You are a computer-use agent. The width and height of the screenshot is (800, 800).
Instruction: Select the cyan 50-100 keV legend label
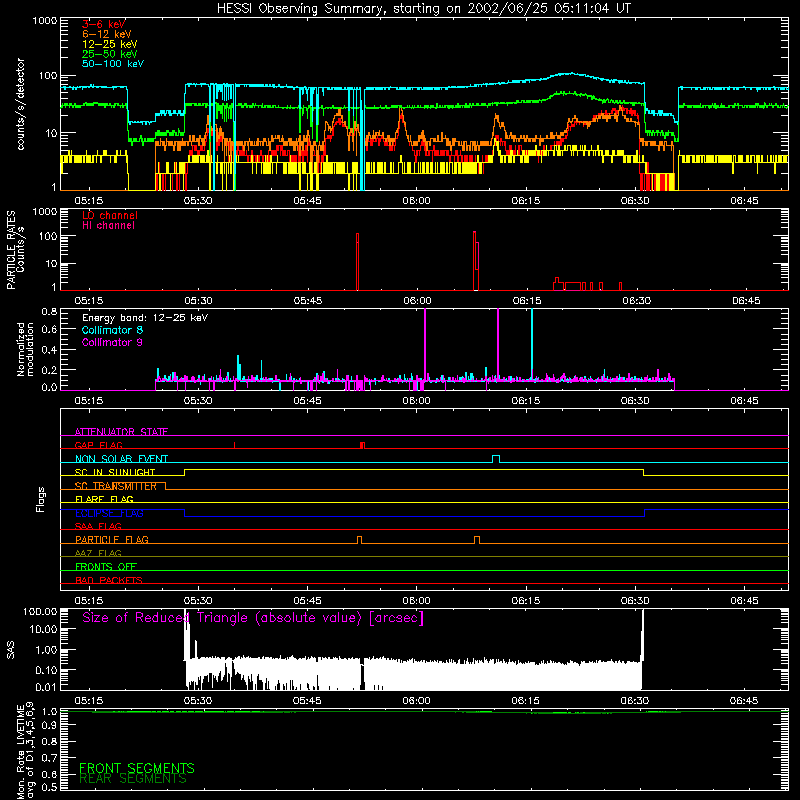click(113, 64)
